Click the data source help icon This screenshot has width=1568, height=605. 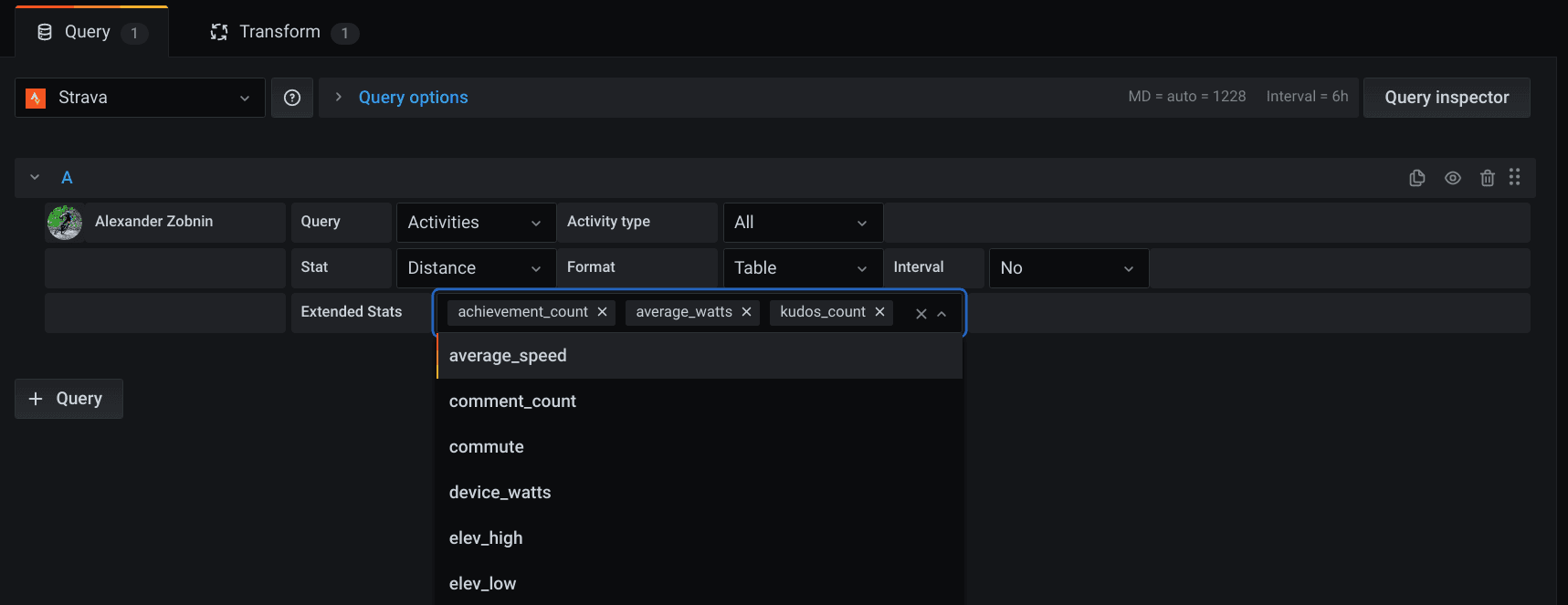292,98
